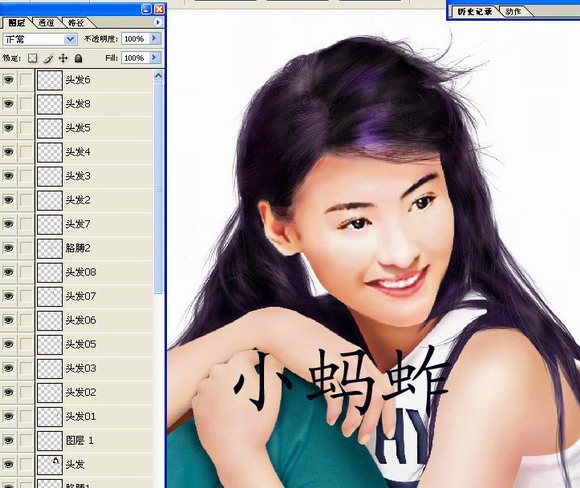Click the lock position move icon

[63, 58]
